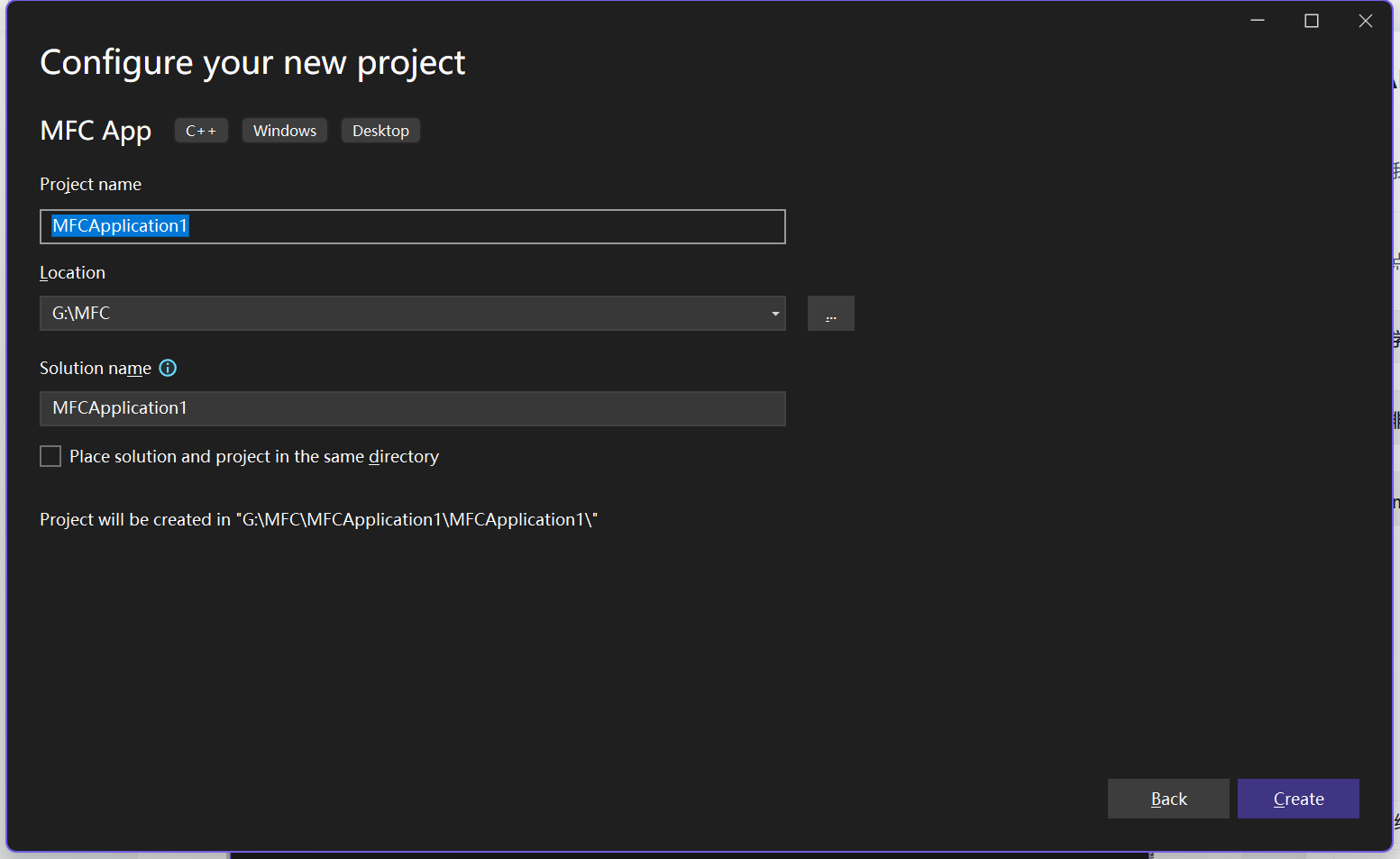1400x859 pixels.
Task: Open the Location dropdown arrow
Action: coord(774,314)
